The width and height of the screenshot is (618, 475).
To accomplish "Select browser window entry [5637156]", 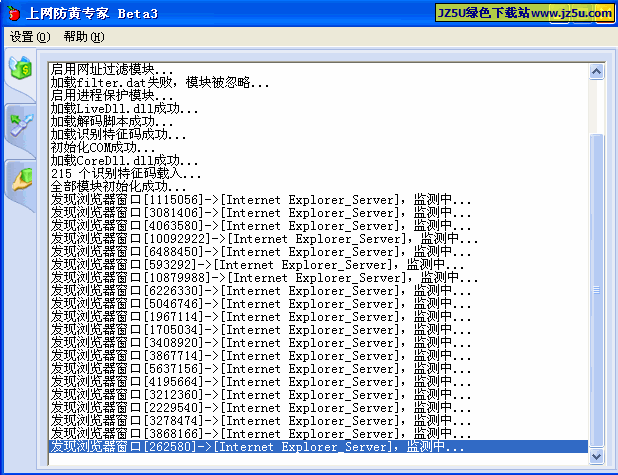I will pos(318,369).
